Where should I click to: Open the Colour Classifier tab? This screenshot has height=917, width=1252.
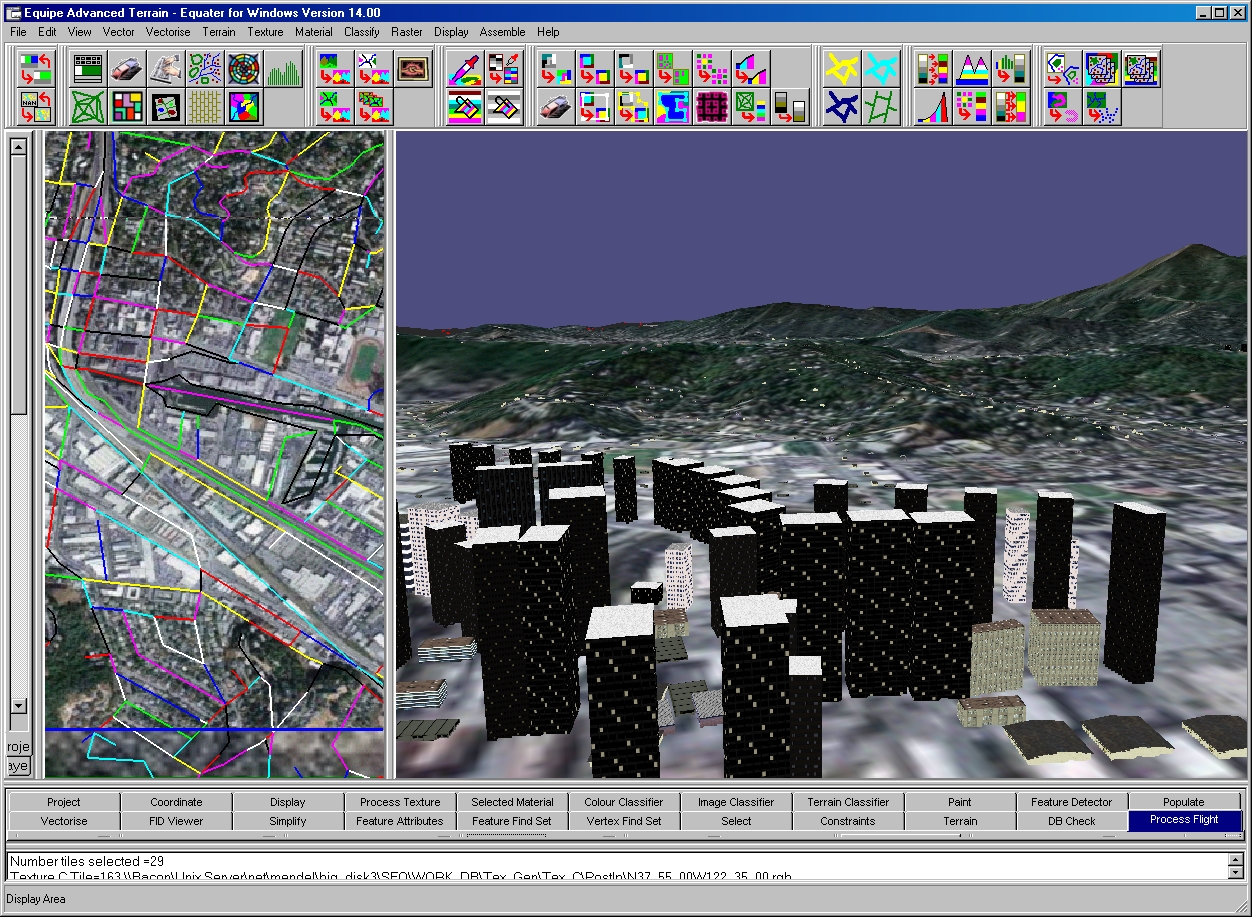[x=623, y=802]
